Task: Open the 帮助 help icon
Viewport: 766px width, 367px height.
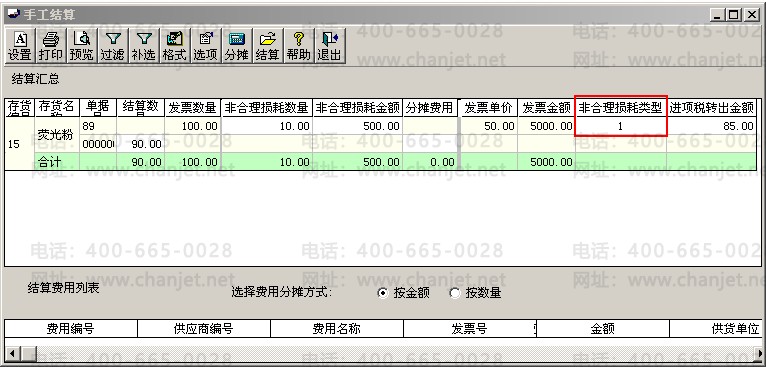Action: pyautogui.click(x=298, y=46)
